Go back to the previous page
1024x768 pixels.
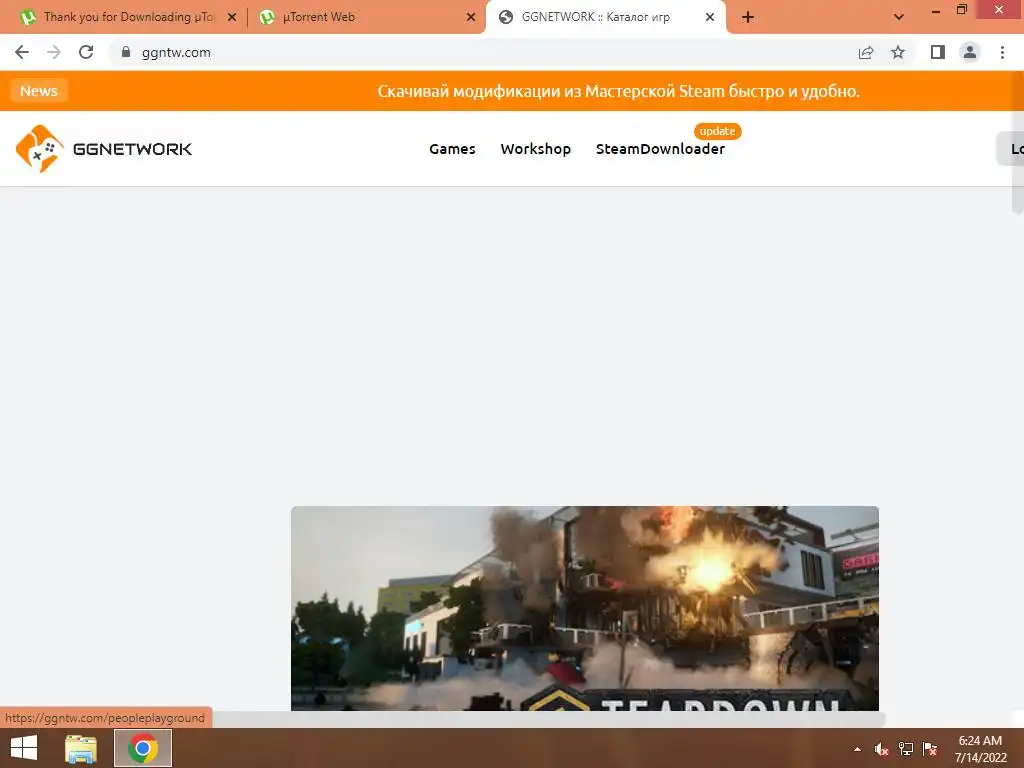point(22,52)
